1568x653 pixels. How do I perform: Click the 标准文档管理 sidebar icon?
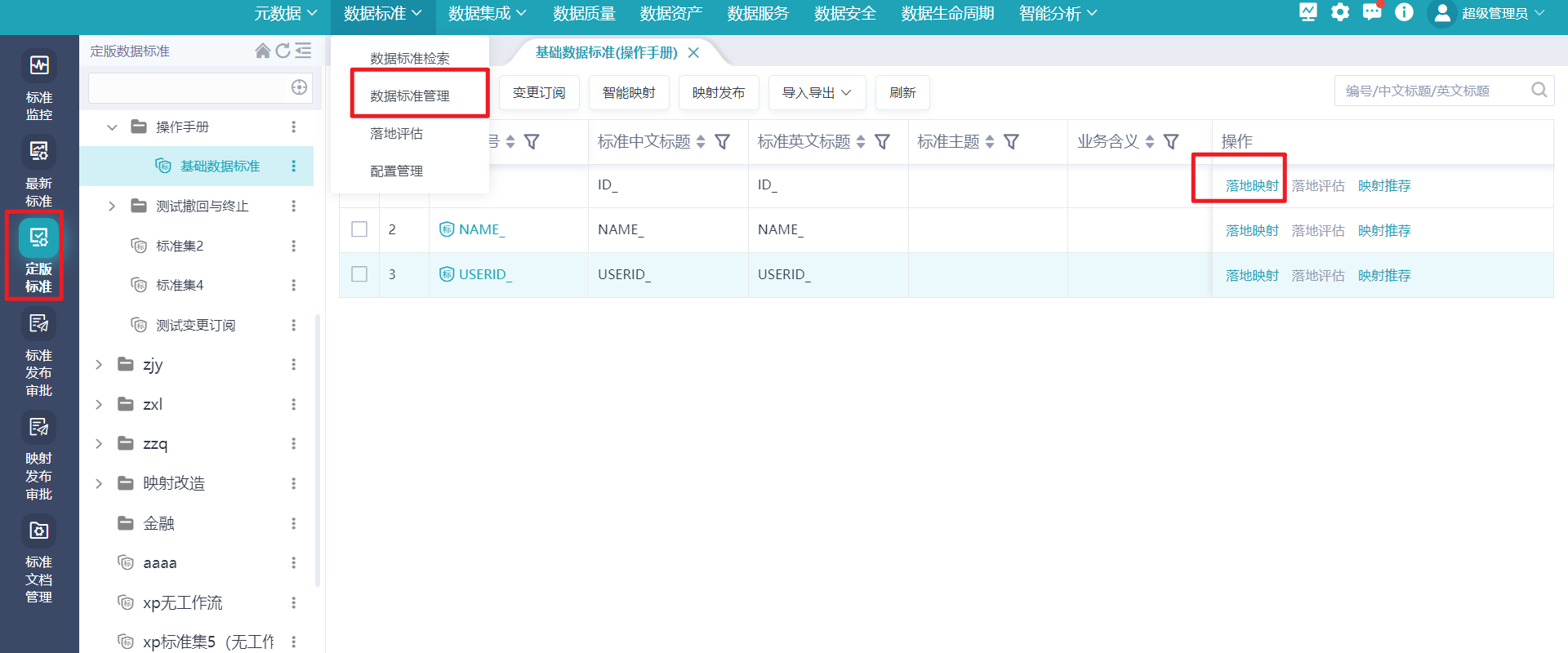38,531
